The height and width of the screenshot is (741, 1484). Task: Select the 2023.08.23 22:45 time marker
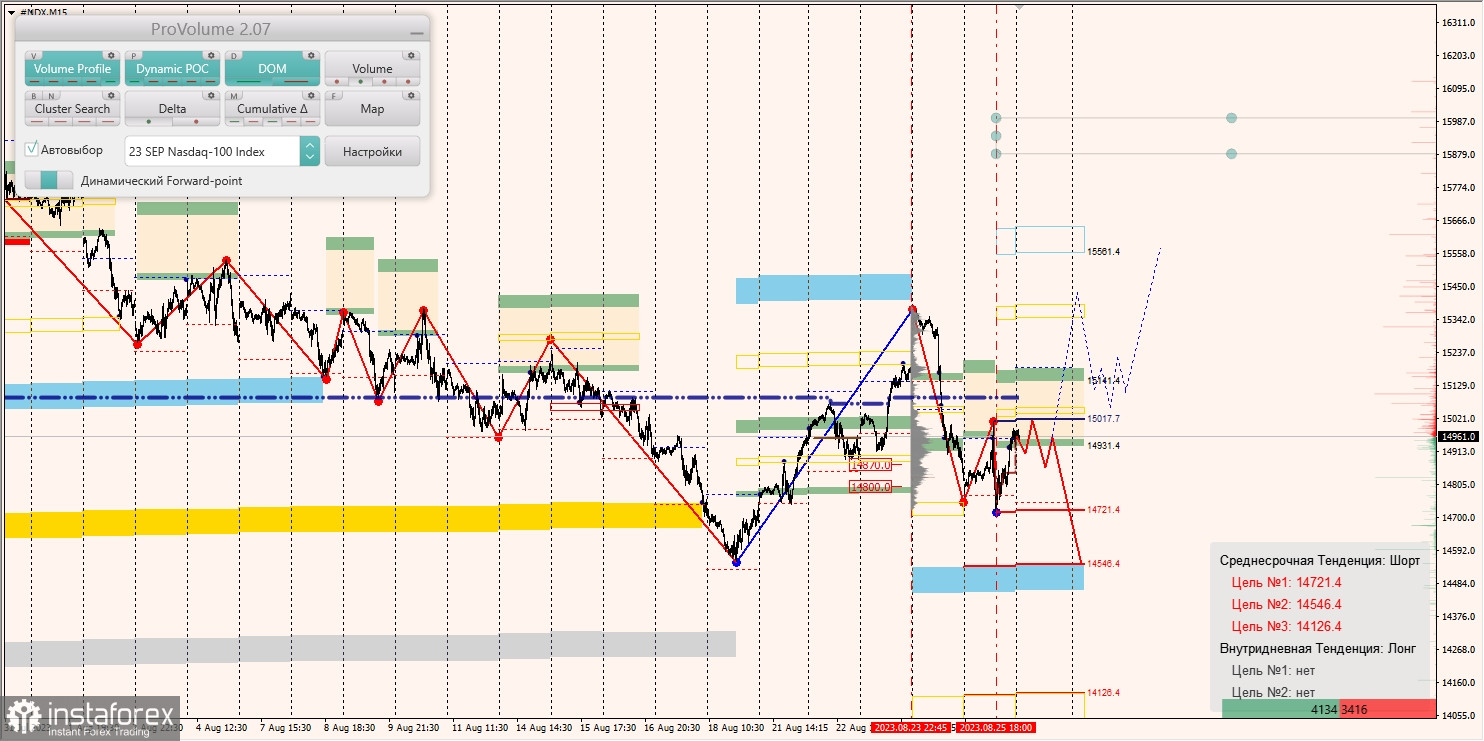click(911, 728)
